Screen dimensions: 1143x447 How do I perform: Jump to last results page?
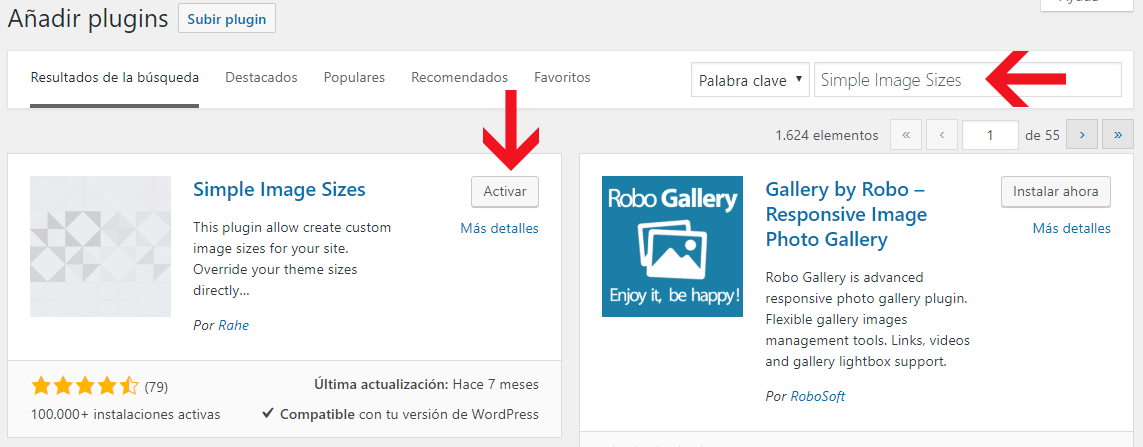pyautogui.click(x=1118, y=135)
